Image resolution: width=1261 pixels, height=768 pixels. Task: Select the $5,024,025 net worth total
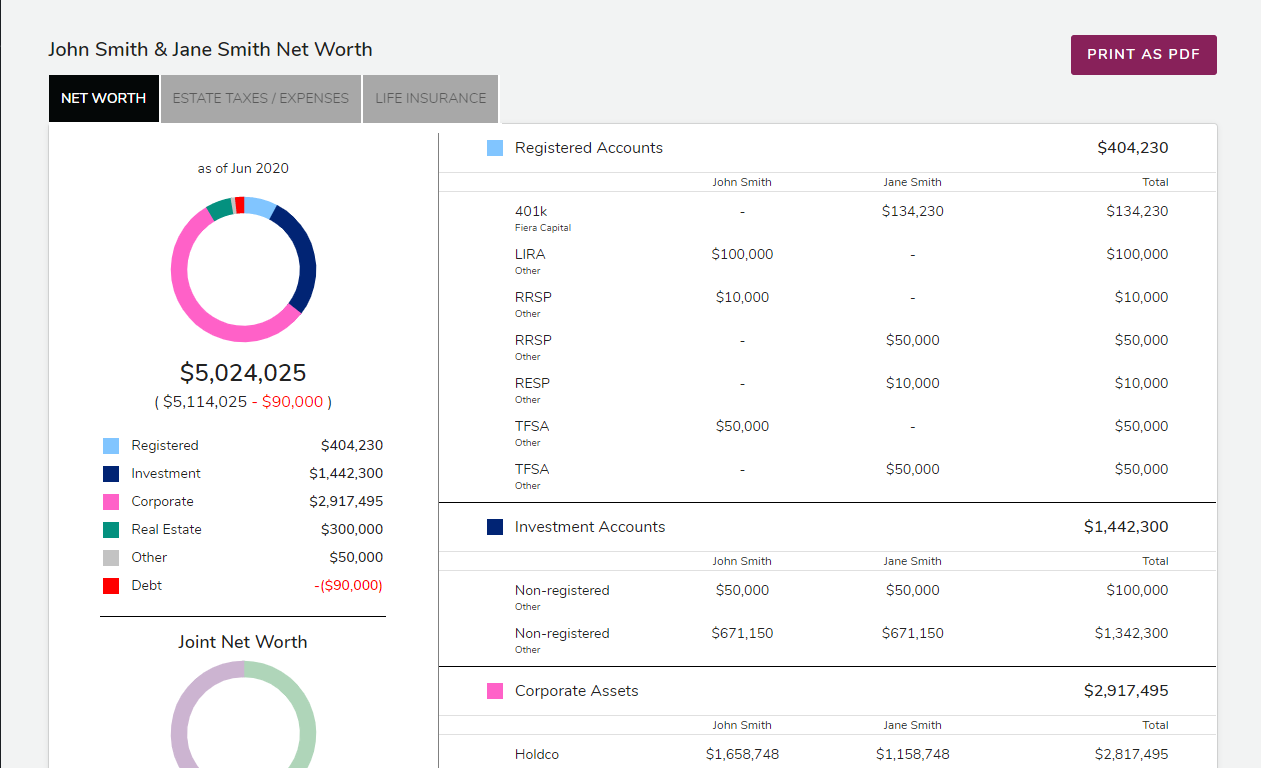pyautogui.click(x=243, y=373)
